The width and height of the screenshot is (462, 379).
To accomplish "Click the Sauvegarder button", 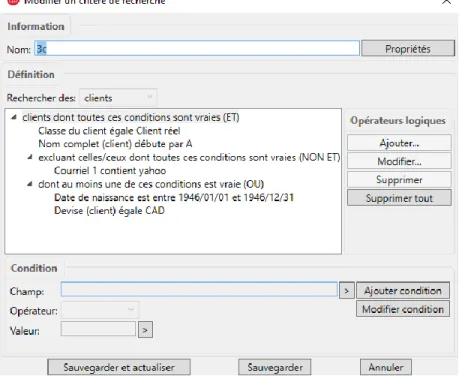I will [275, 367].
